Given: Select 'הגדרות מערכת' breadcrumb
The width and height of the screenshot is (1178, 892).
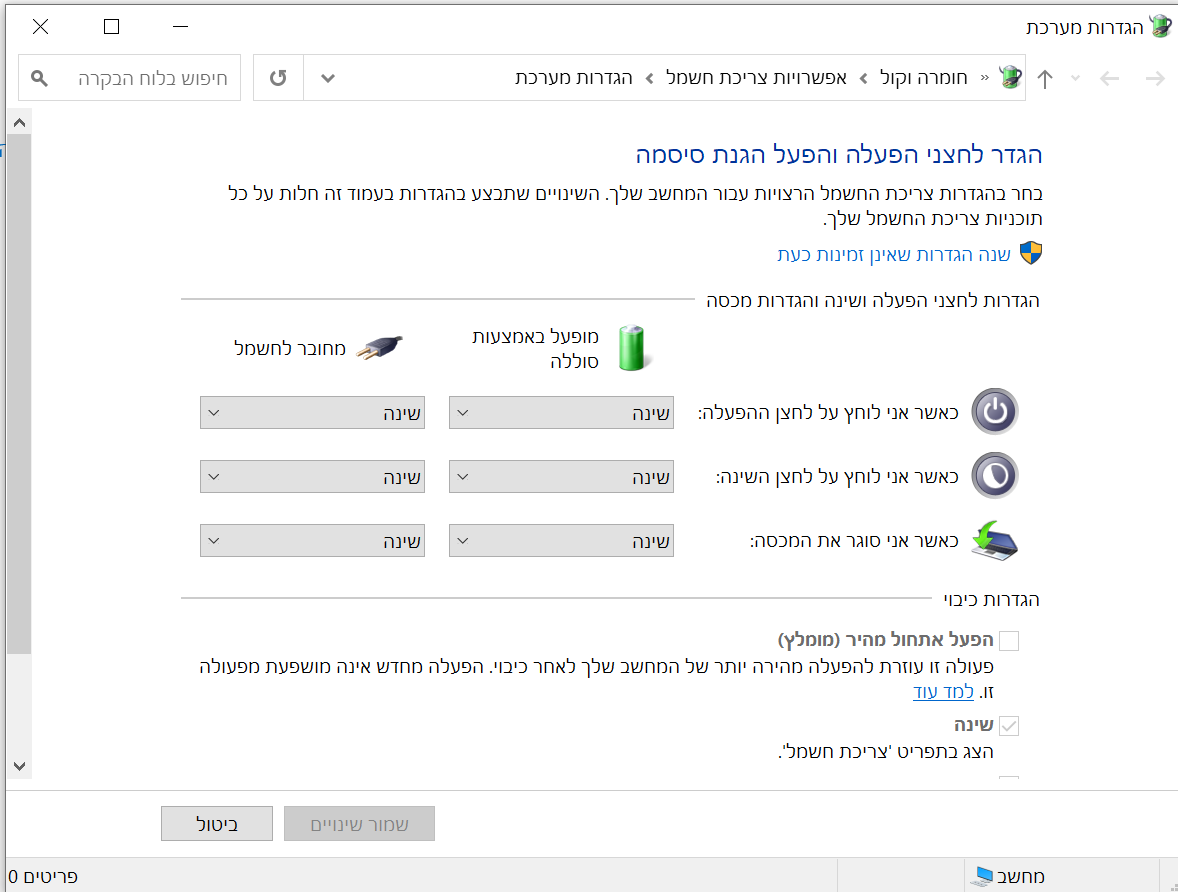Looking at the screenshot, I should coord(573,77).
